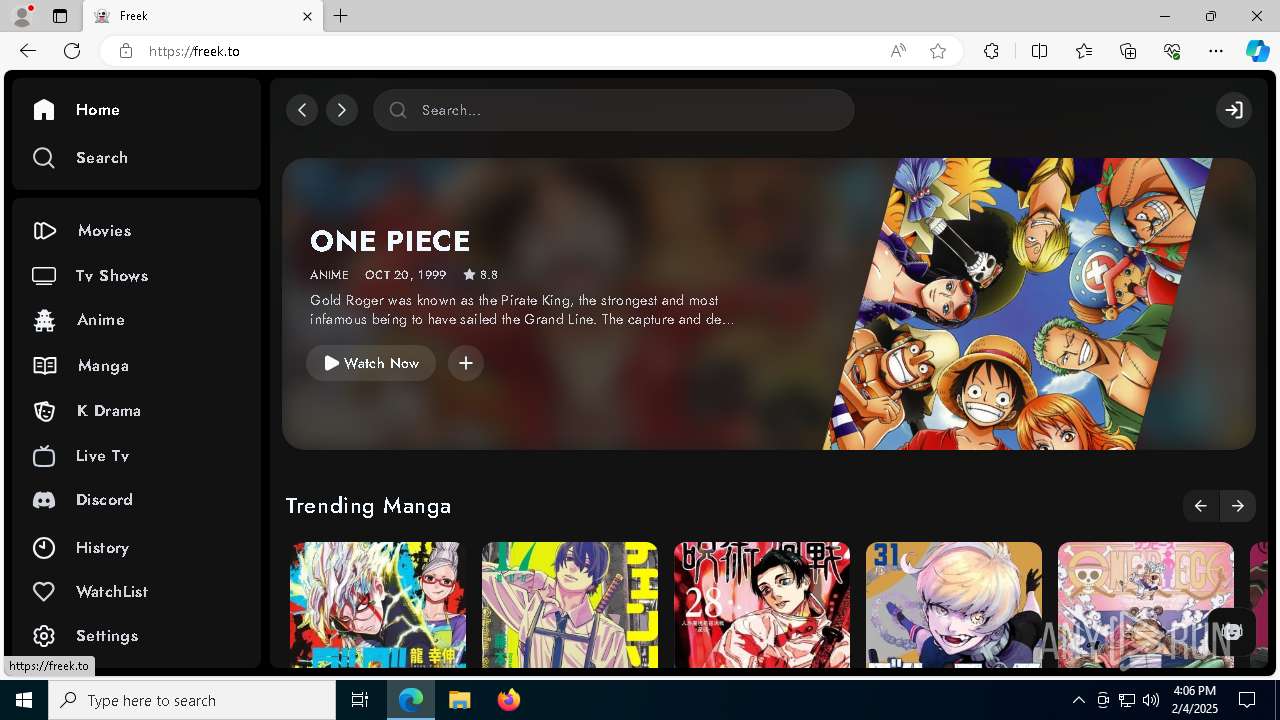Open File Explorer from taskbar
The width and height of the screenshot is (1280, 720).
459,700
